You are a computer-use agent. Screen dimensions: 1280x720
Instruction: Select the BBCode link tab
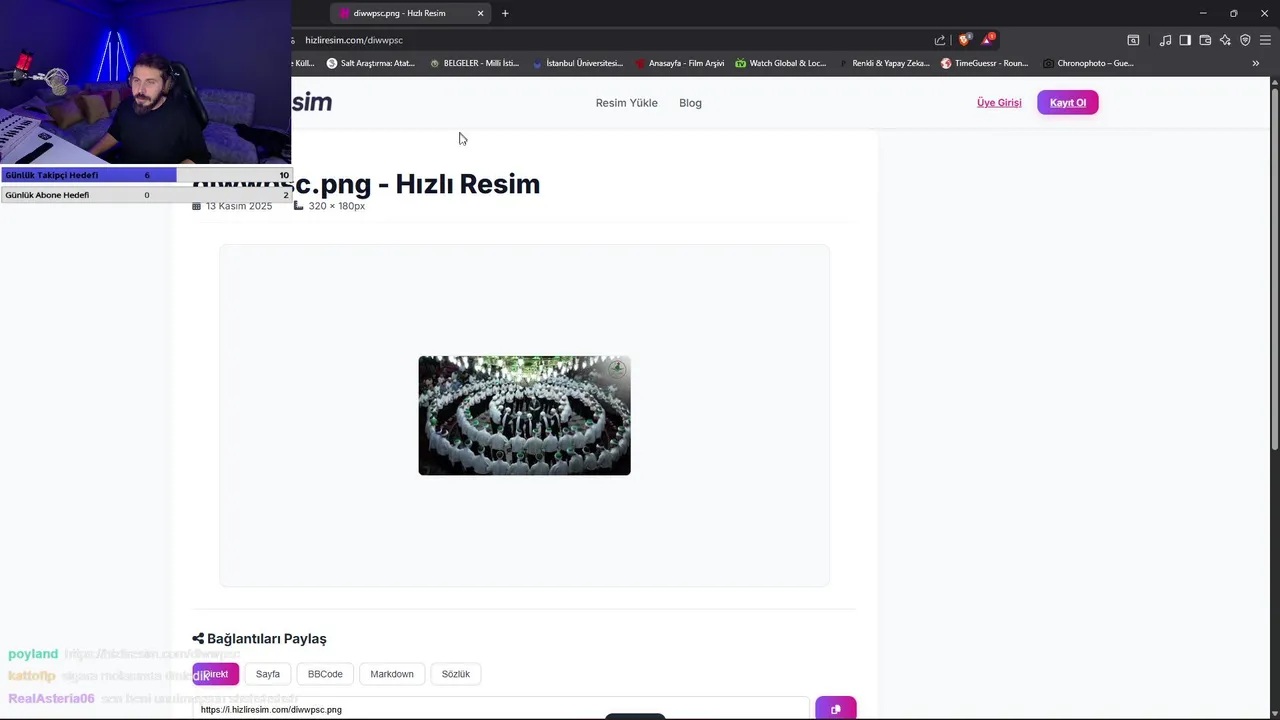[x=325, y=674]
